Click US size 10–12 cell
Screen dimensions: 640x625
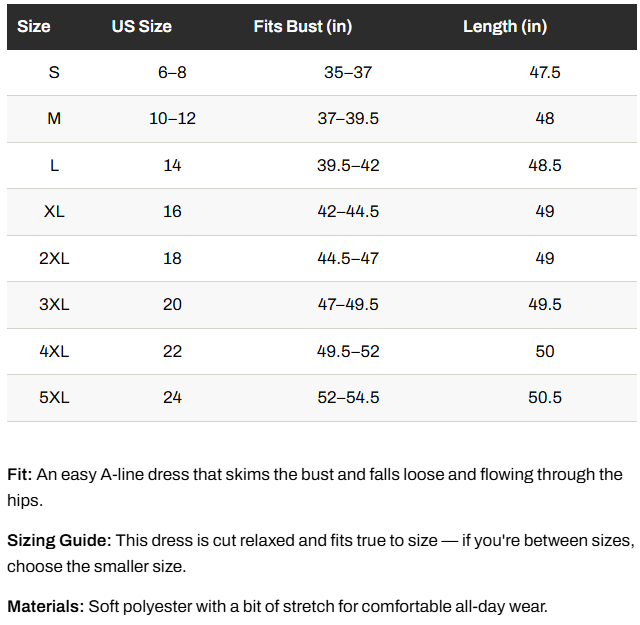172,119
